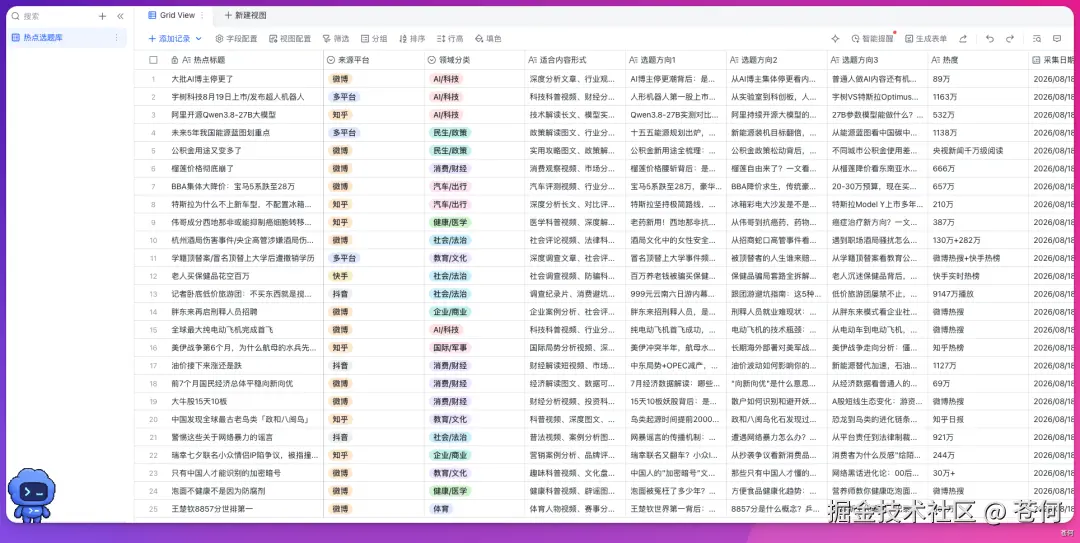
Task: Click the 企业/商业 tag in row 14
Action: (x=450, y=311)
